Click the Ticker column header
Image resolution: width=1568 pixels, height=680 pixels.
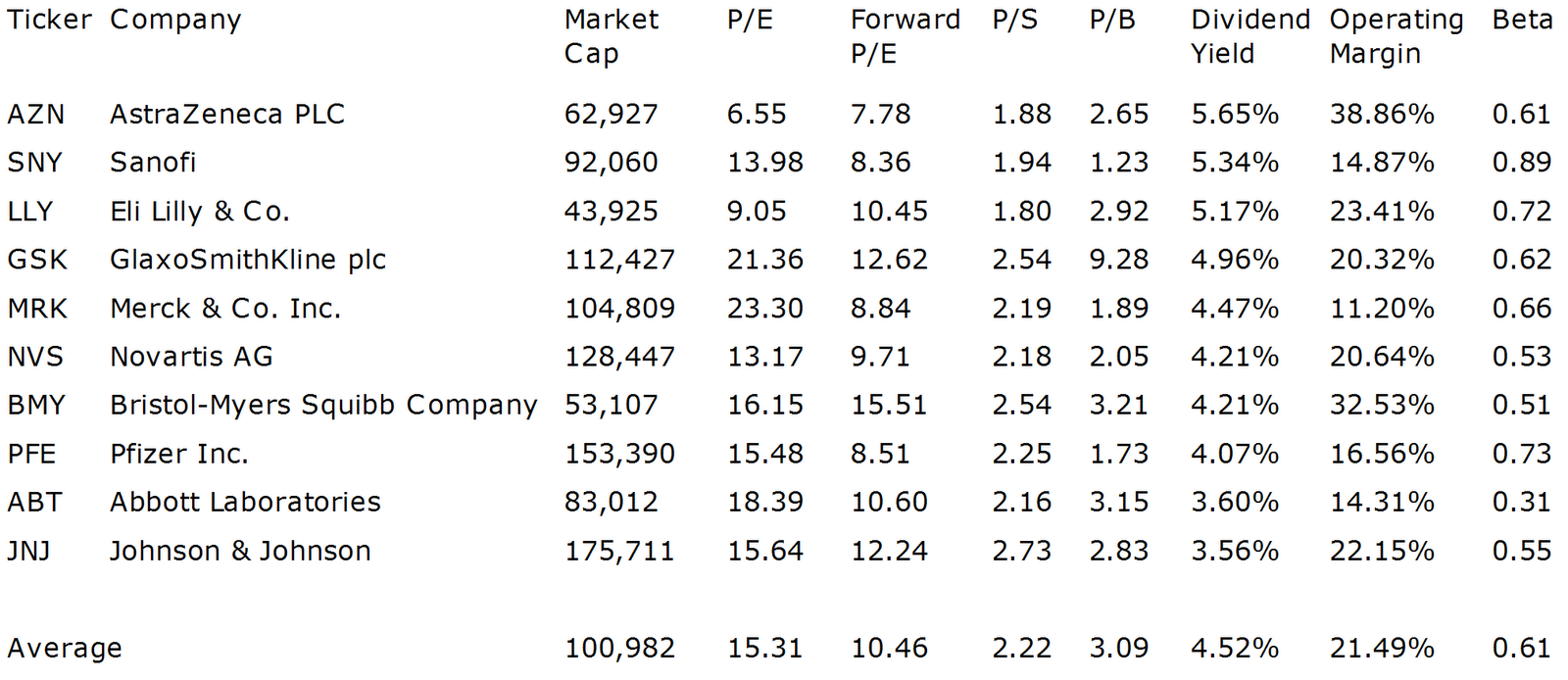[x=49, y=21]
